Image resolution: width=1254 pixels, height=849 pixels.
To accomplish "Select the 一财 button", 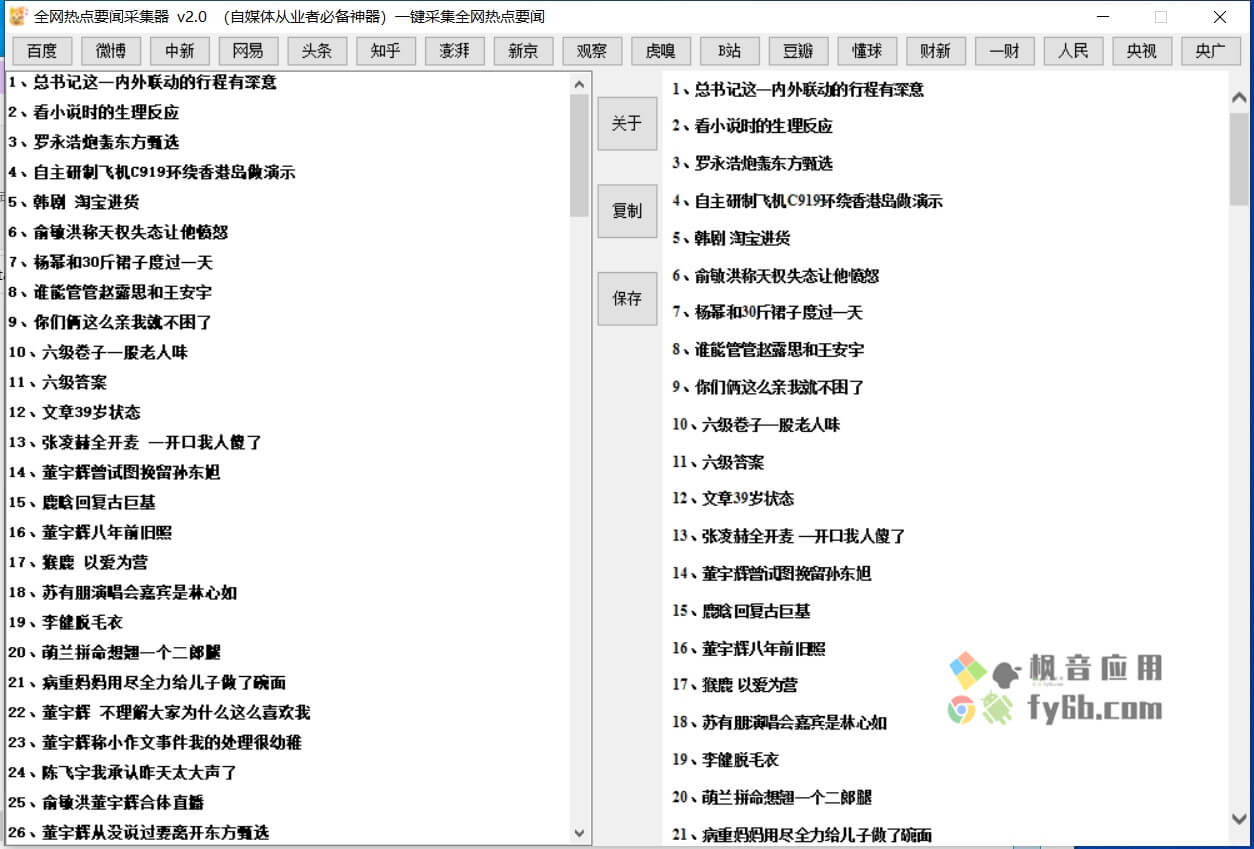I will click(1004, 51).
